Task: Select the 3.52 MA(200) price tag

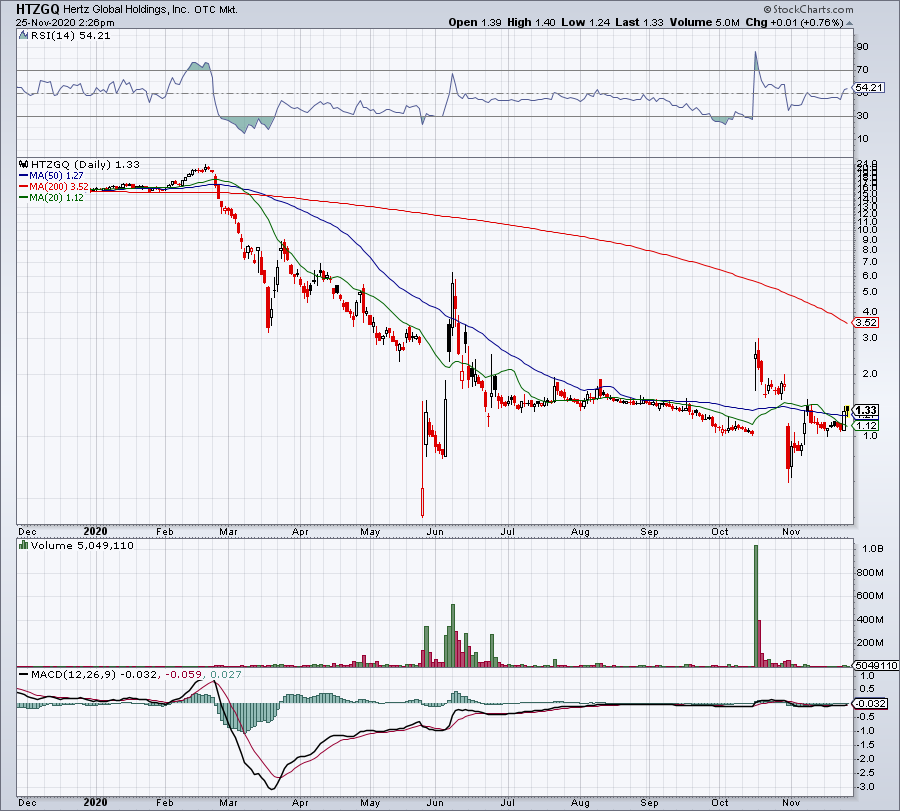Action: (867, 322)
